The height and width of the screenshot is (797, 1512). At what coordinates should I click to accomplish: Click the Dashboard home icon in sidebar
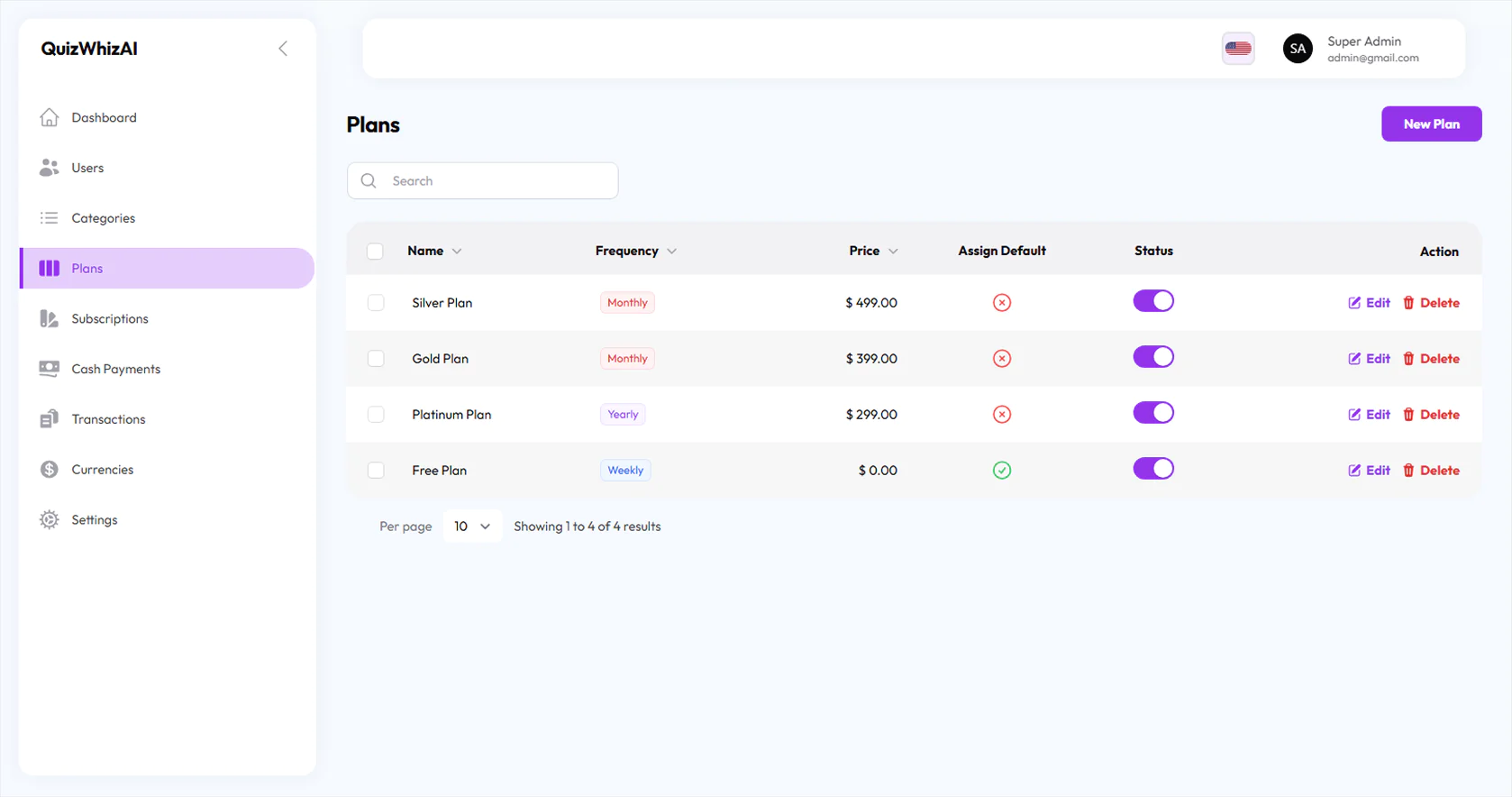point(50,118)
